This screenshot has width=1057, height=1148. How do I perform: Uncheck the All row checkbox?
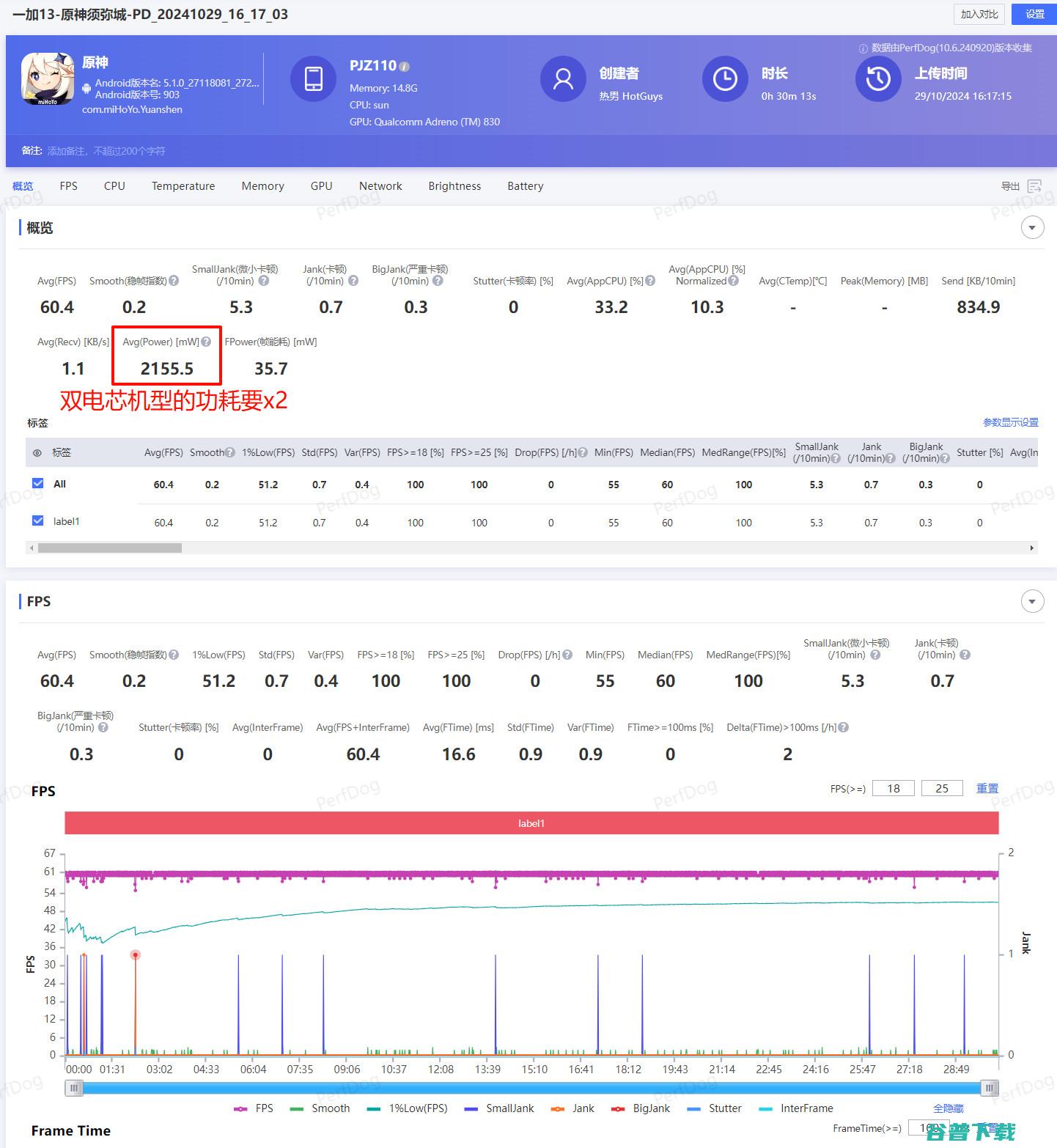pyautogui.click(x=37, y=483)
